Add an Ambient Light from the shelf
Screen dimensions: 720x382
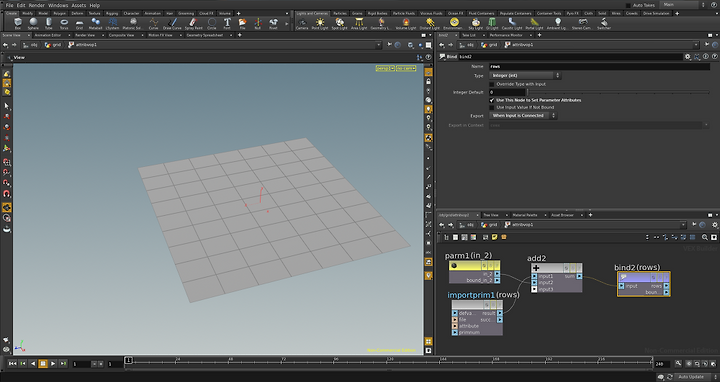click(x=557, y=23)
